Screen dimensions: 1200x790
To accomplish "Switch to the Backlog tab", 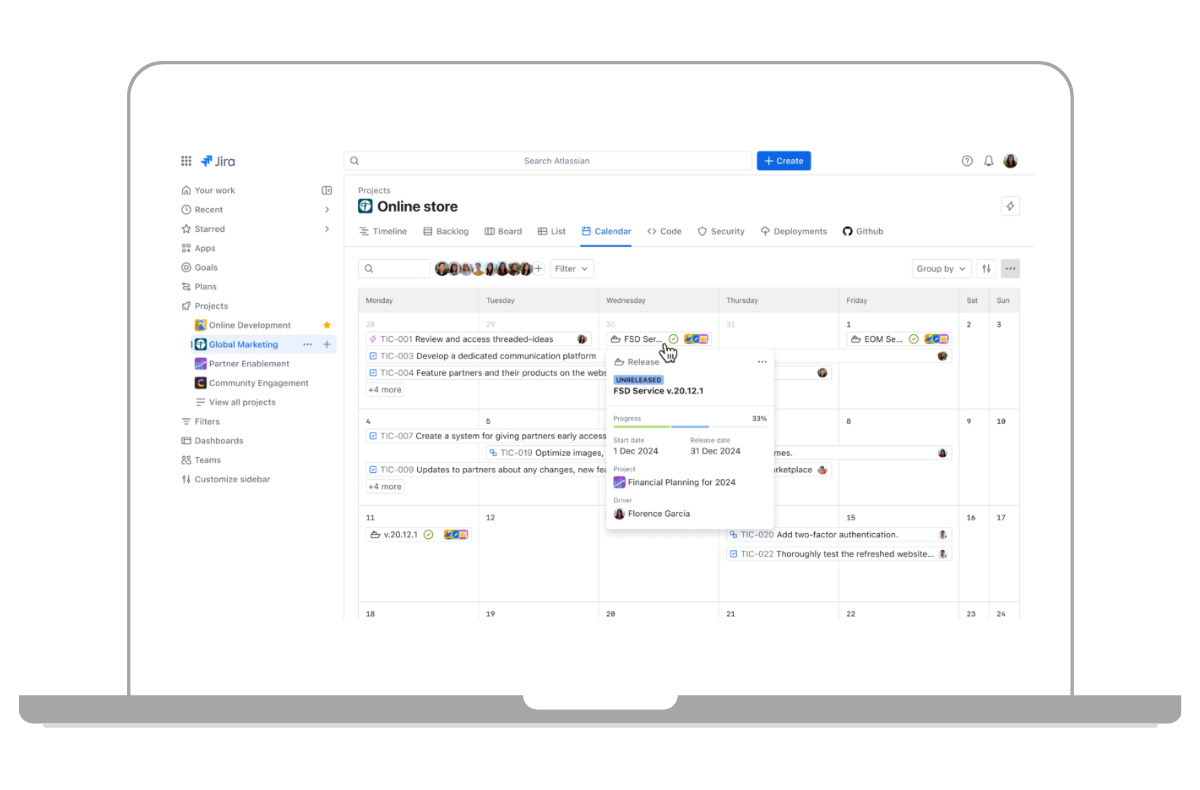I will [446, 231].
